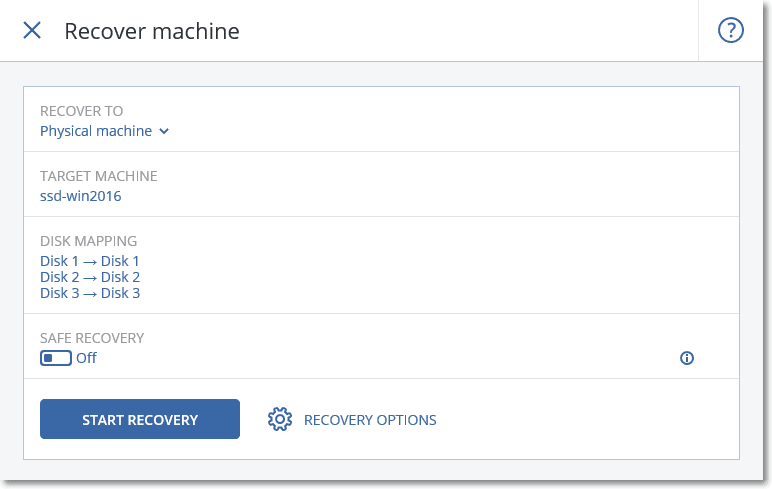This screenshot has height=489, width=772.
Task: Click the gear icon beside Recovery Options
Action: [x=279, y=420]
